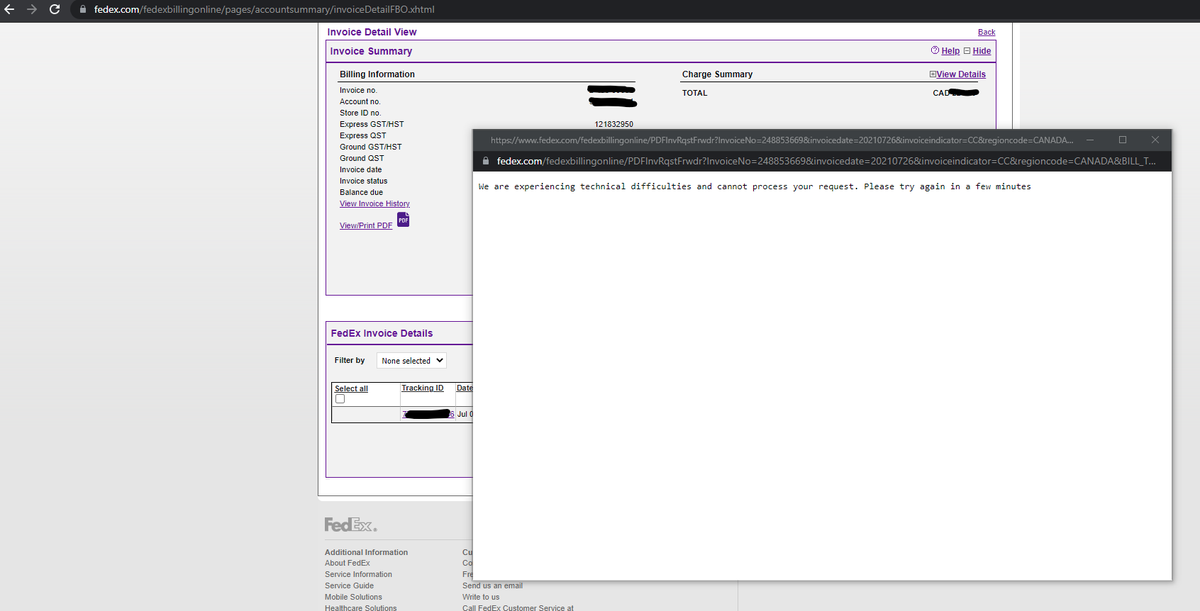The height and width of the screenshot is (611, 1200).
Task: Click the Select all column header
Action: [351, 388]
